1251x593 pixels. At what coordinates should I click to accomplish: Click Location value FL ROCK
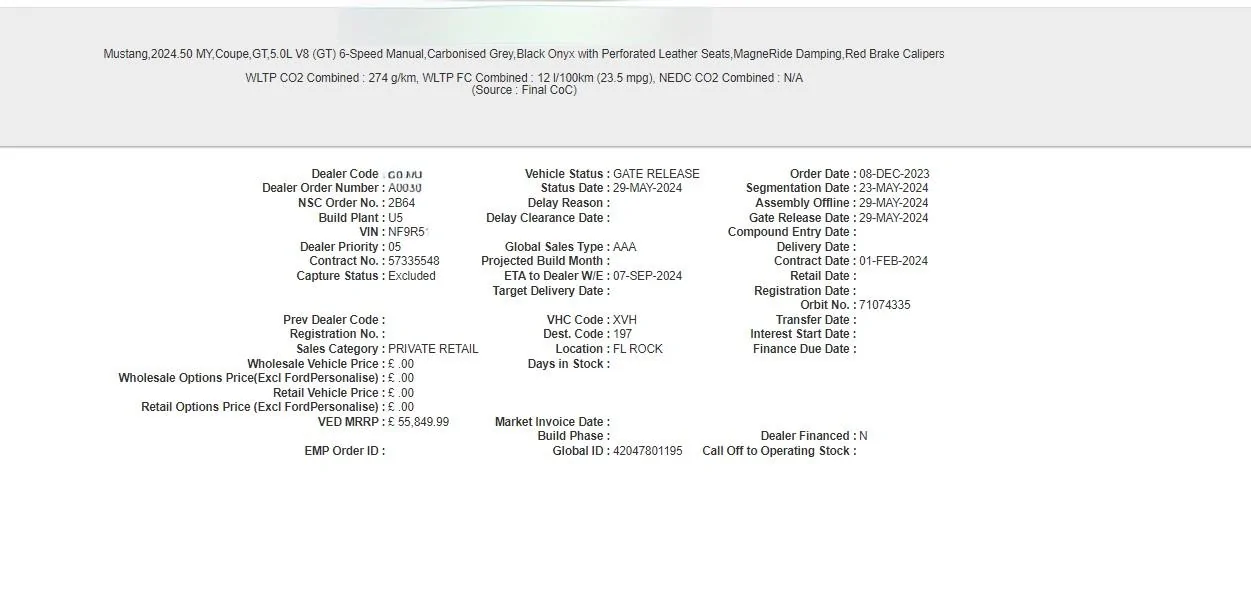coord(638,349)
